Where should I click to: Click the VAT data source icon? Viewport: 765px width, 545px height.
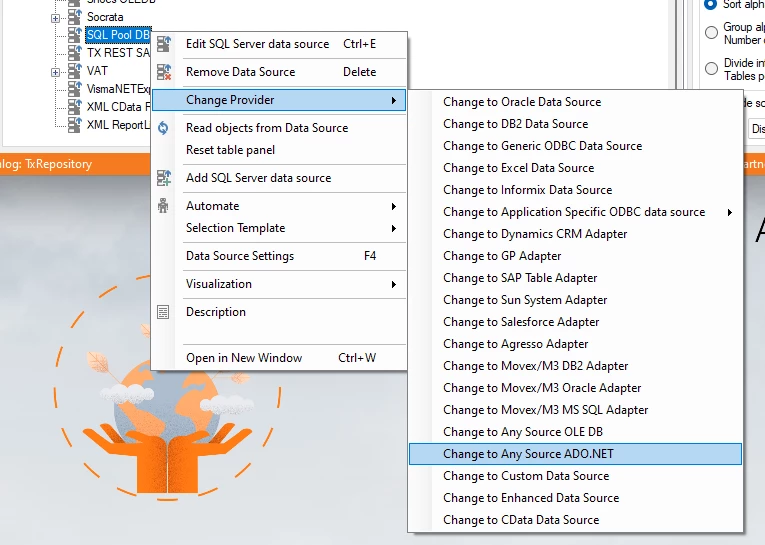[x=75, y=71]
